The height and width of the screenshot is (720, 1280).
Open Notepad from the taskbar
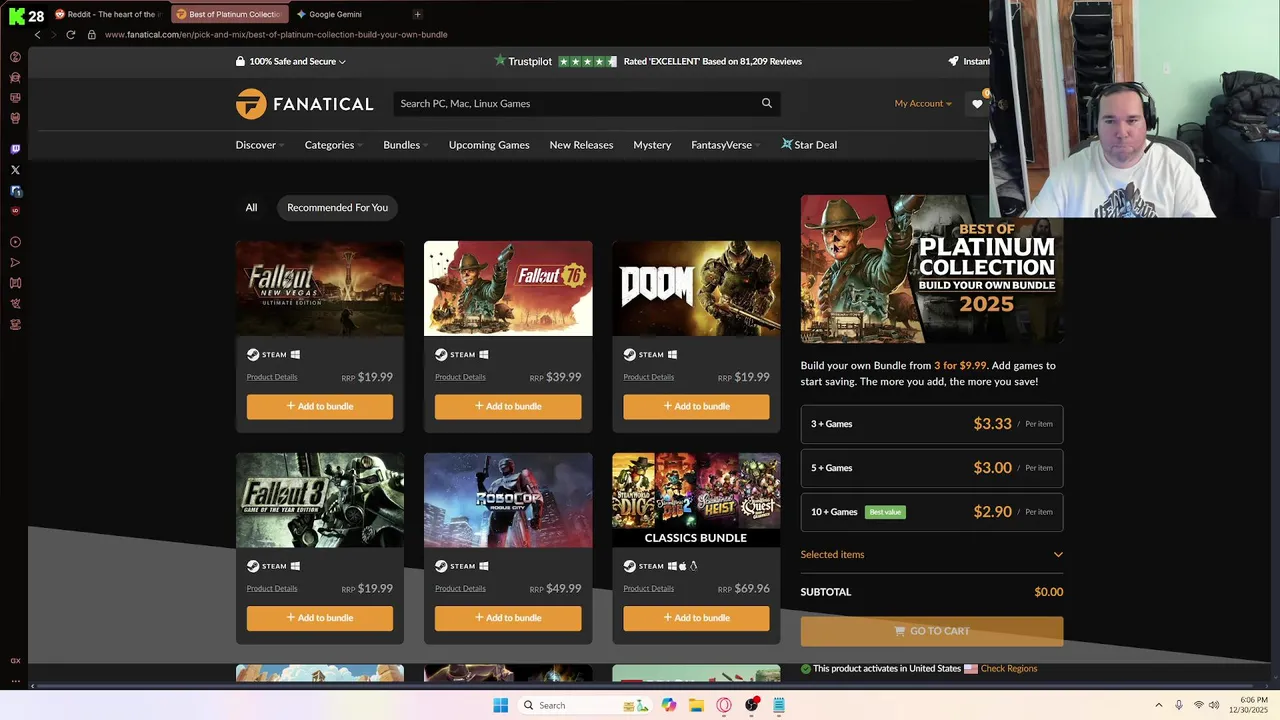[779, 705]
